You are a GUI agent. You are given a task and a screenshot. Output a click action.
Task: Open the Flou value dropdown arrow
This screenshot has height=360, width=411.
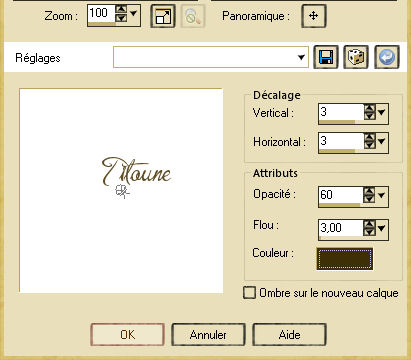tap(381, 228)
